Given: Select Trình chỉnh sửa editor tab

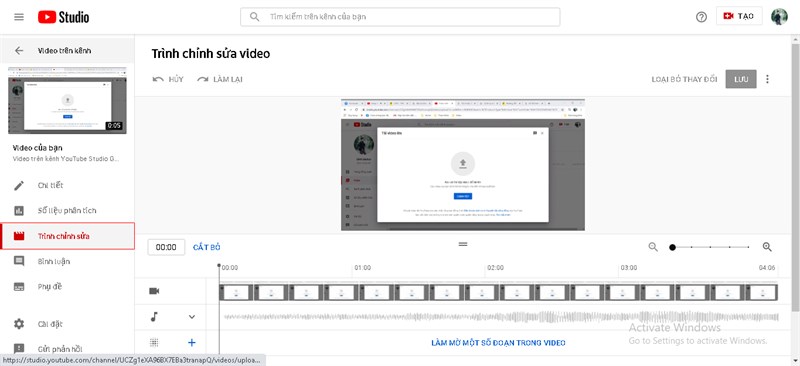Looking at the screenshot, I should 67,236.
